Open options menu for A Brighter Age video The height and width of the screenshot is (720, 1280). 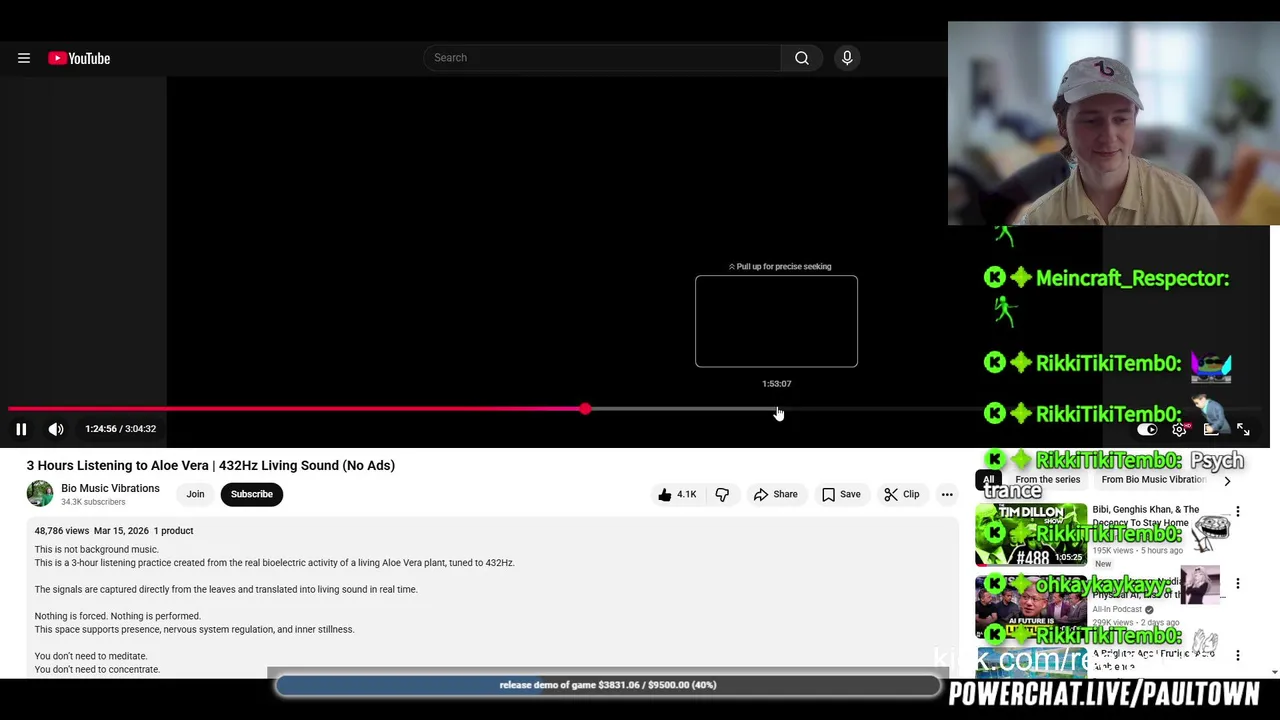click(x=1238, y=656)
